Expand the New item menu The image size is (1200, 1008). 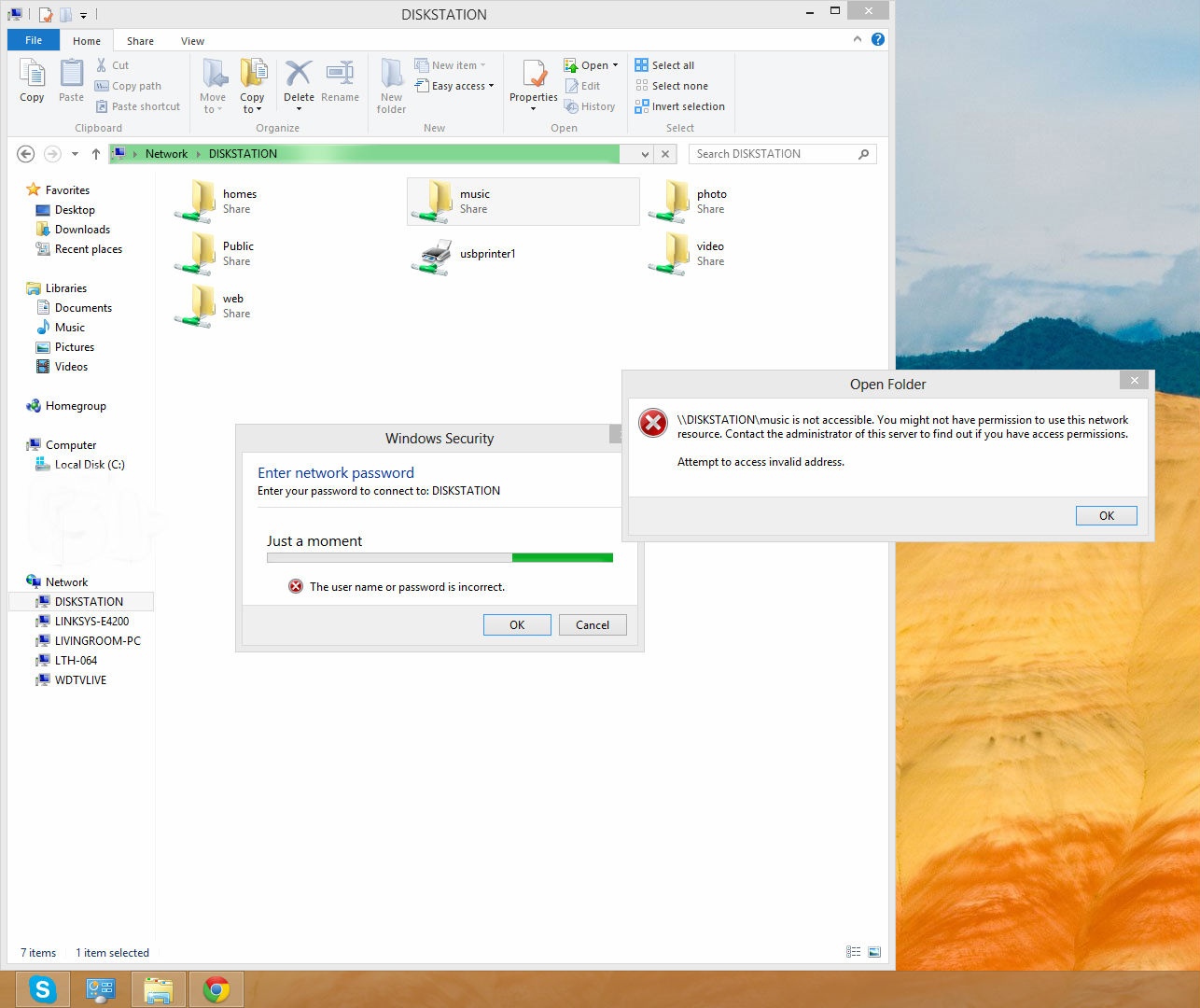451,65
